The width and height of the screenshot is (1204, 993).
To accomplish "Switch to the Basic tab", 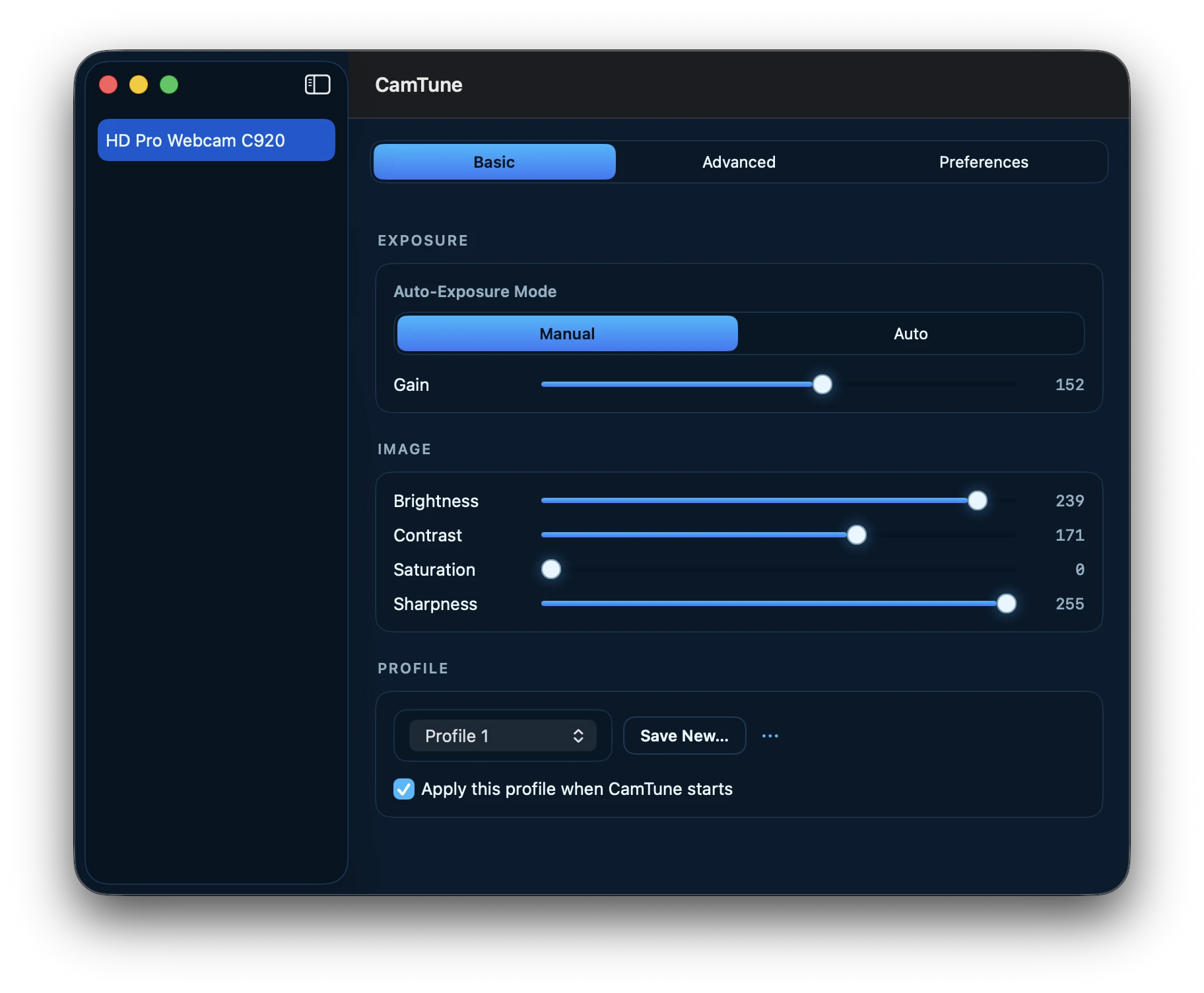I will click(x=494, y=162).
